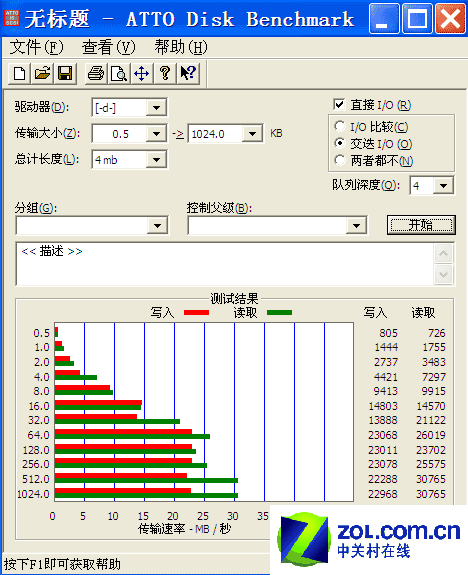Expand the 驱动器 drive dropdown
468x575 pixels.
click(x=156, y=108)
